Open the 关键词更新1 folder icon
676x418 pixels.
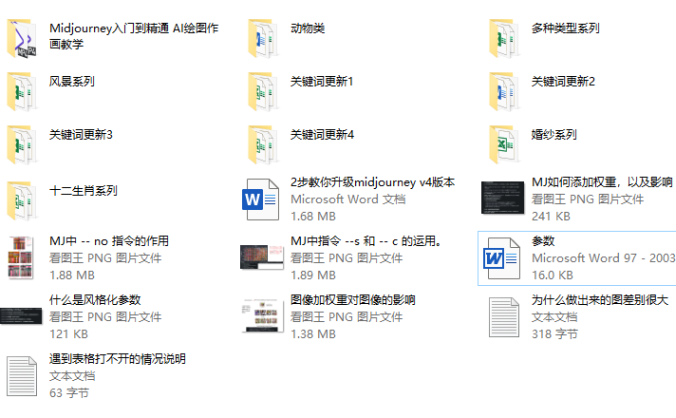click(263, 92)
